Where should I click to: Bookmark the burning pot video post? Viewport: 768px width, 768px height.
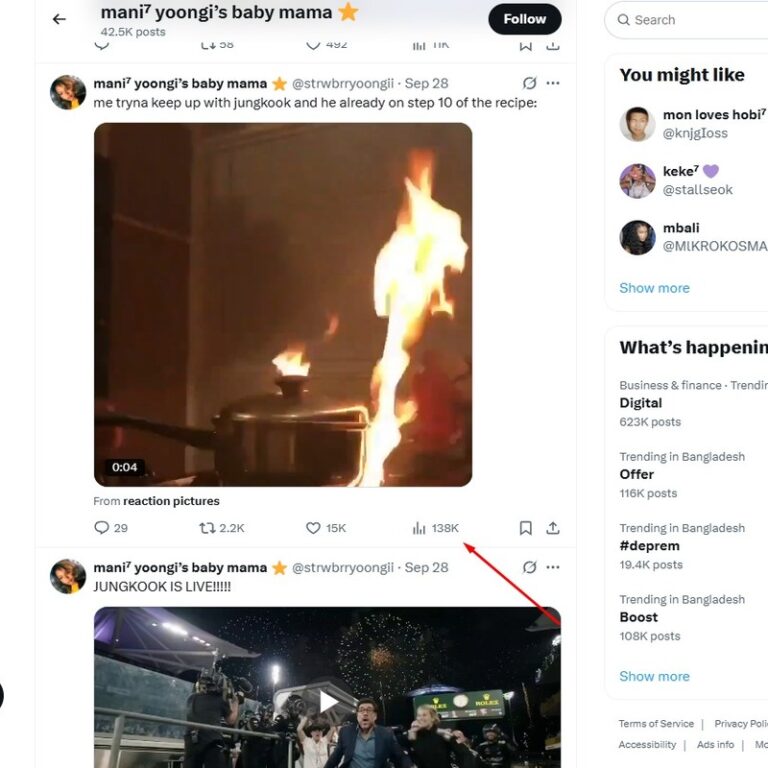(x=525, y=528)
